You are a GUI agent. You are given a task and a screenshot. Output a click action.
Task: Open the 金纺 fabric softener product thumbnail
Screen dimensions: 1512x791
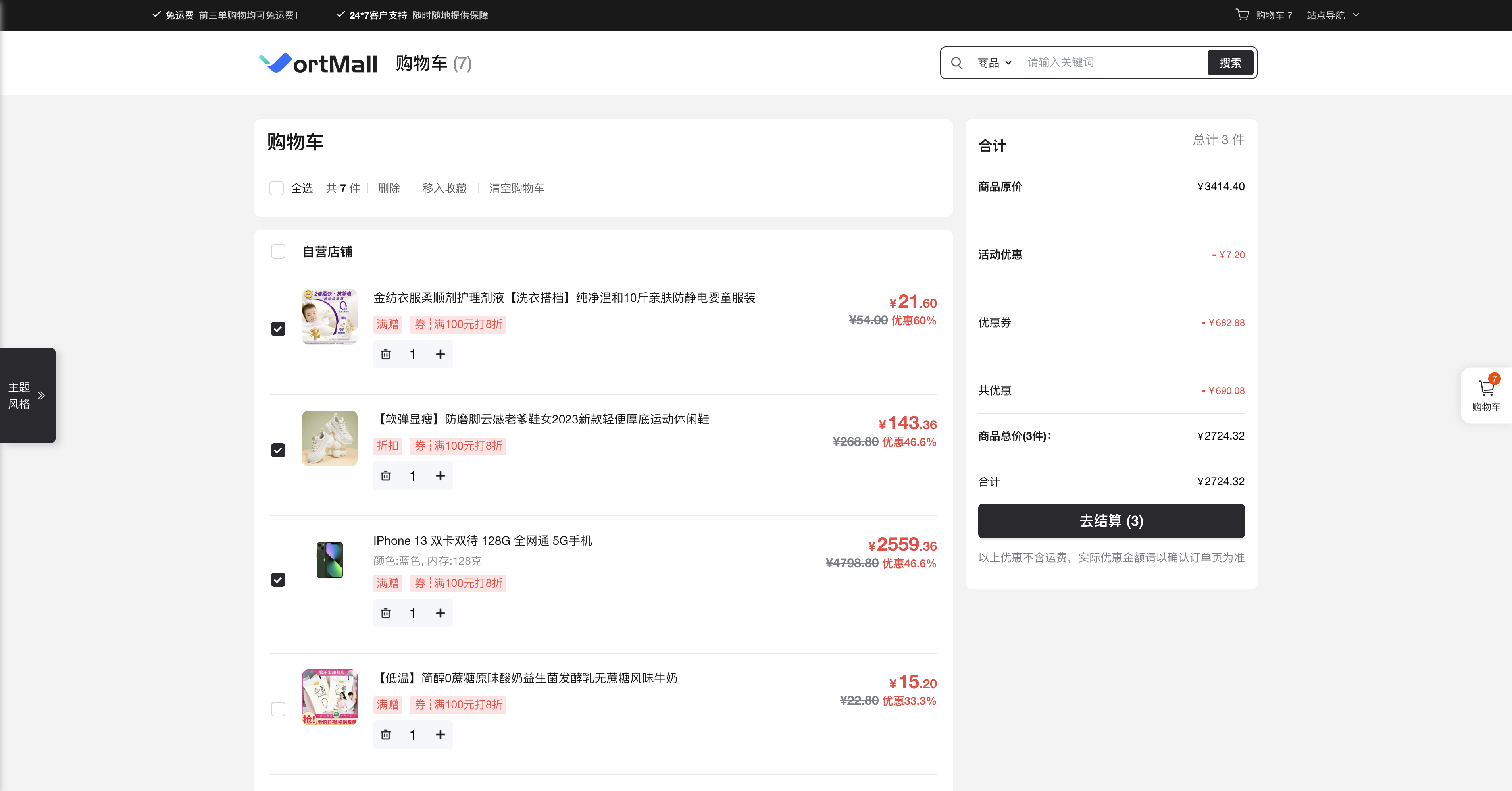(x=330, y=316)
